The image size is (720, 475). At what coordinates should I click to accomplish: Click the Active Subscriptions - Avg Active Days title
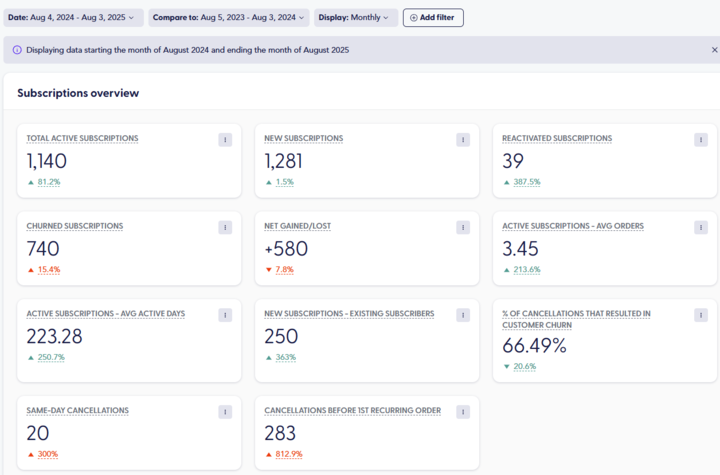click(x=106, y=314)
